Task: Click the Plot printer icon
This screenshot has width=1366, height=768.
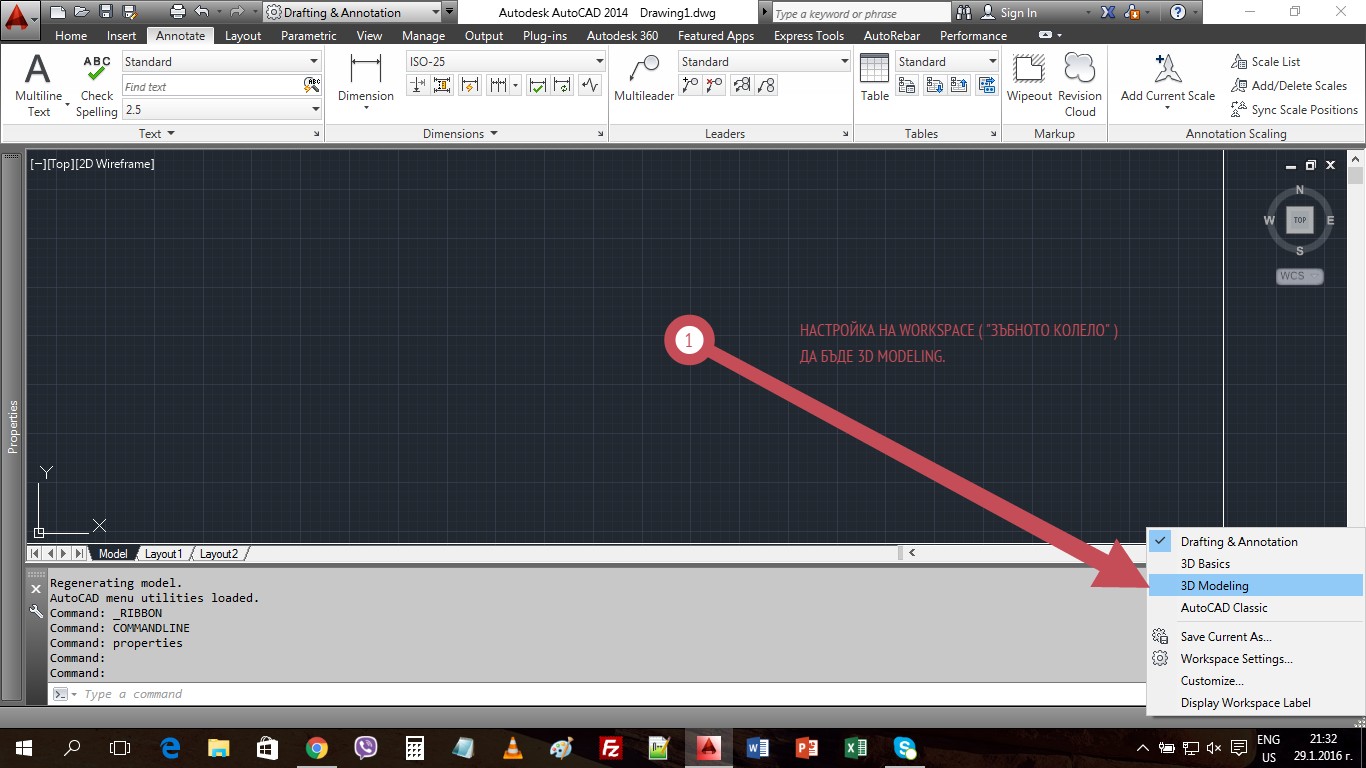Action: click(178, 13)
